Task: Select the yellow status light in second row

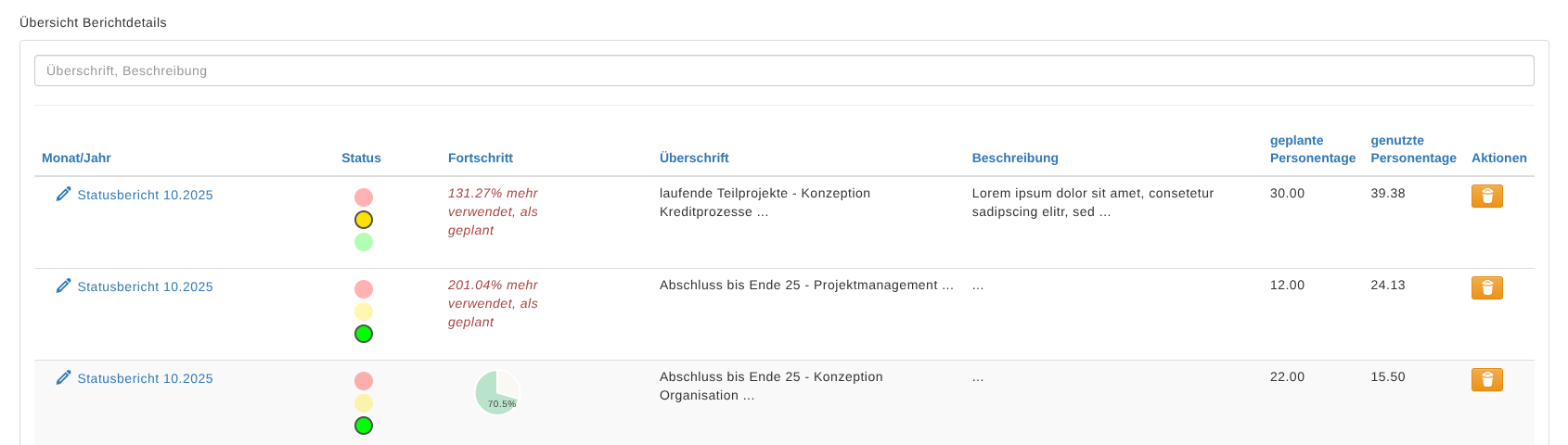Action: point(364,311)
